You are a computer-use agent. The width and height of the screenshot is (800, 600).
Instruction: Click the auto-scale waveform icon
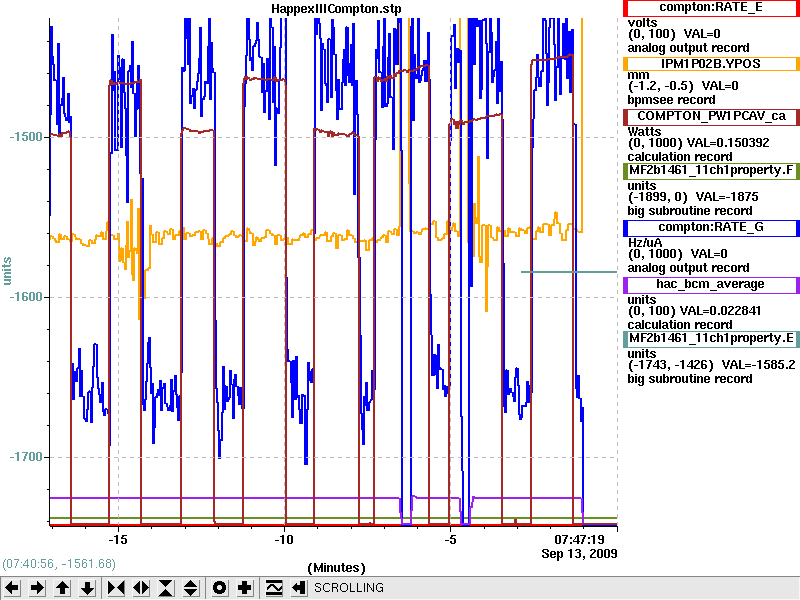pyautogui.click(x=274, y=588)
